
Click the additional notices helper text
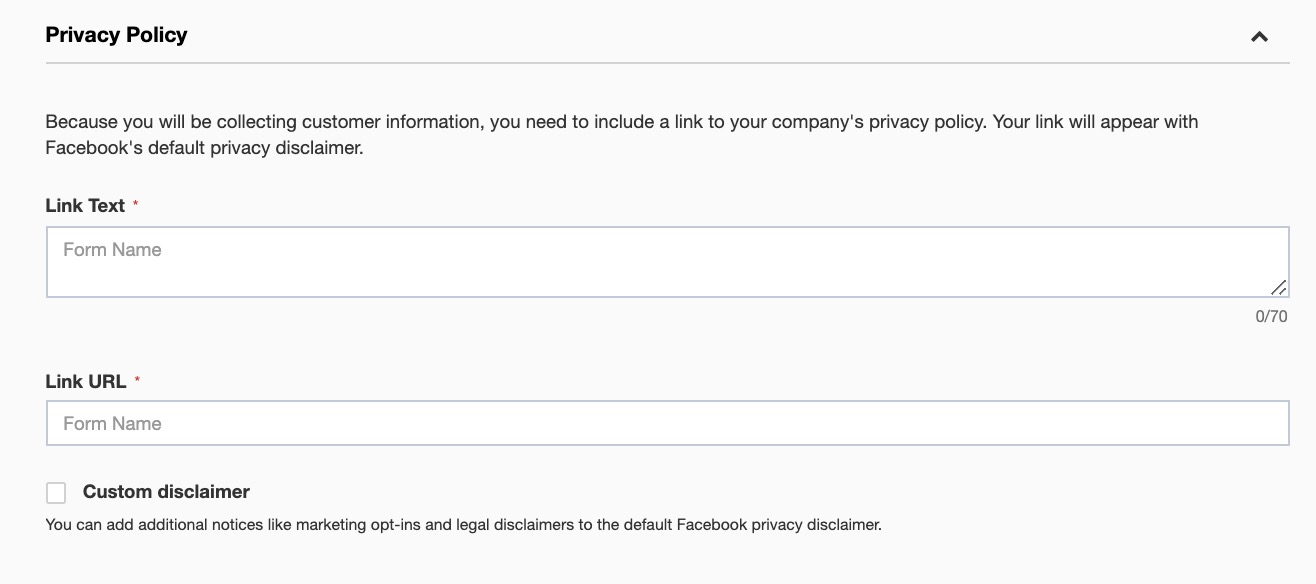point(463,525)
